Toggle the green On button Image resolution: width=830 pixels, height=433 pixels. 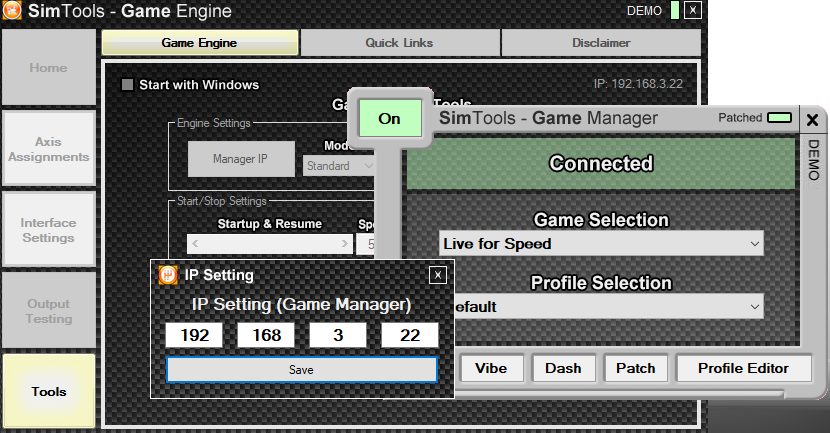point(390,119)
